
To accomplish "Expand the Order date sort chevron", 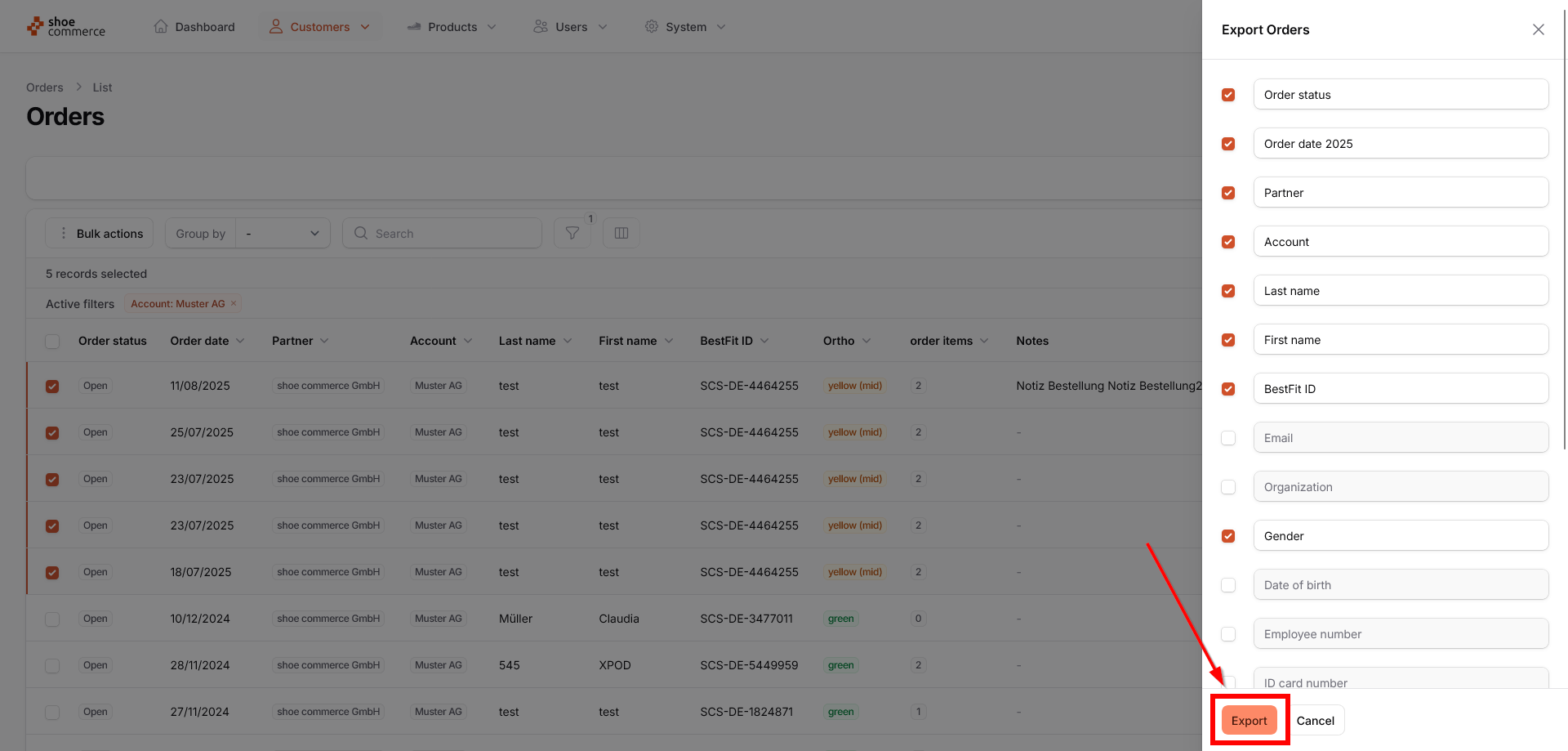I will coord(240,341).
